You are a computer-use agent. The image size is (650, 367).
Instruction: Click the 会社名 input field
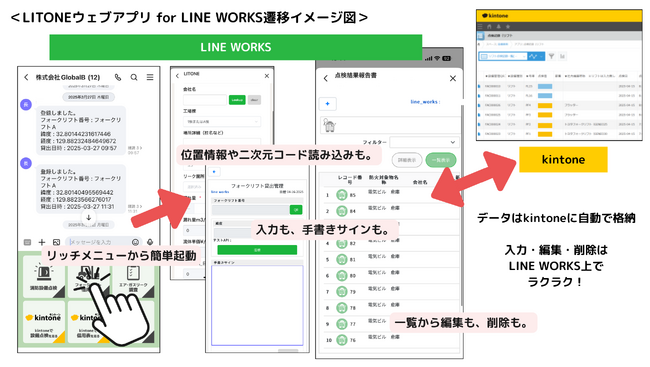[205, 100]
